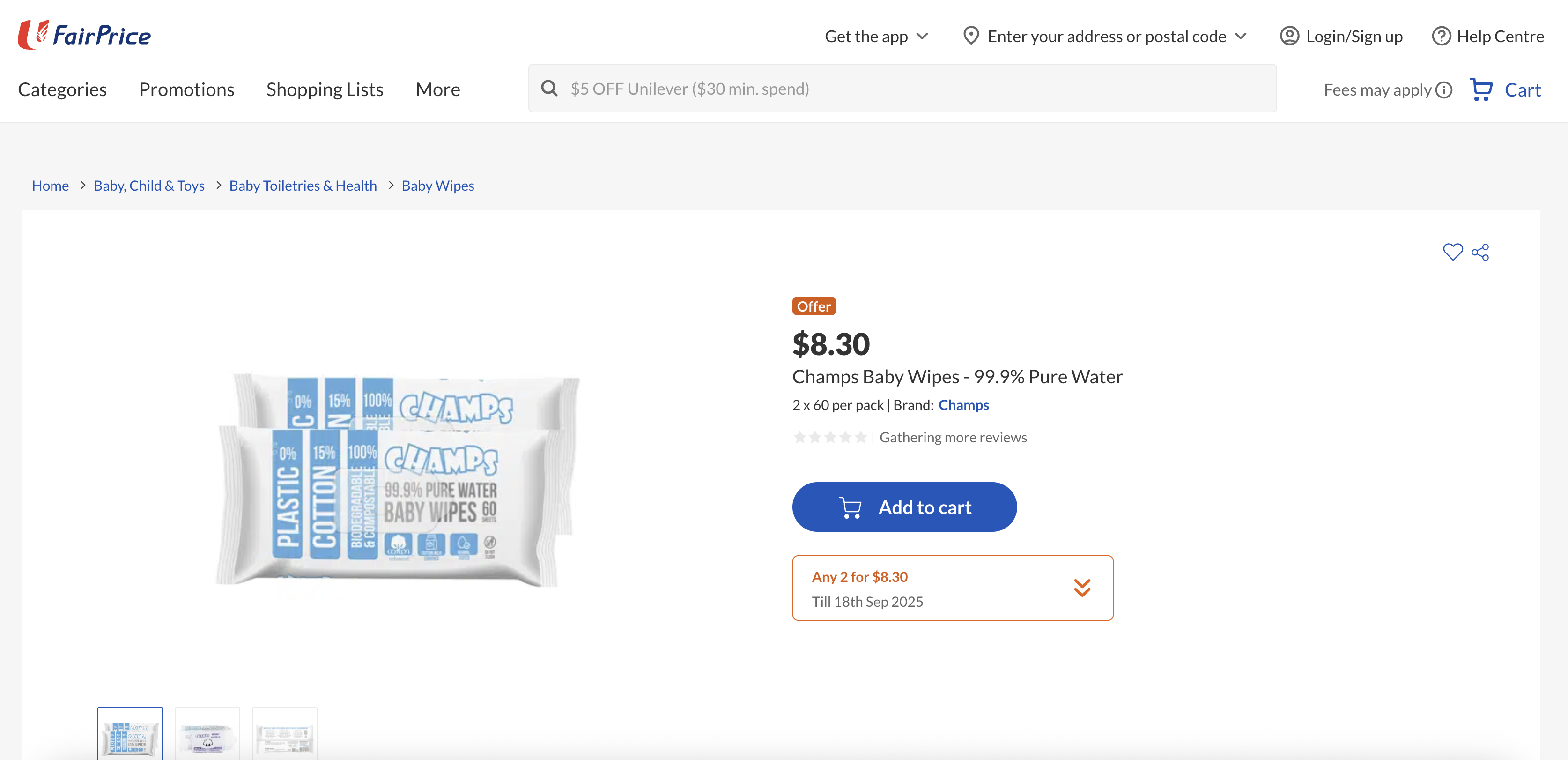Click the share icon
1568x760 pixels.
pos(1480,252)
